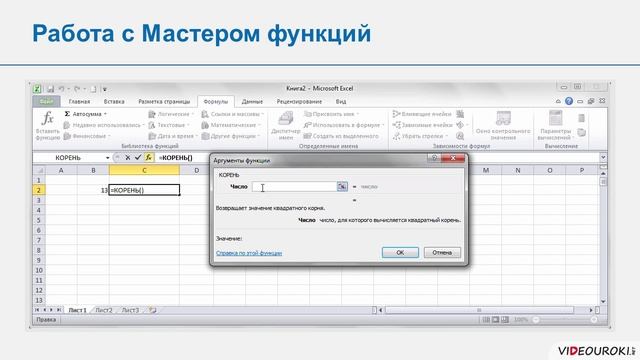The image size is (640, 360).
Task: Click collapse dialog button beside Число field
Action: tap(342, 187)
